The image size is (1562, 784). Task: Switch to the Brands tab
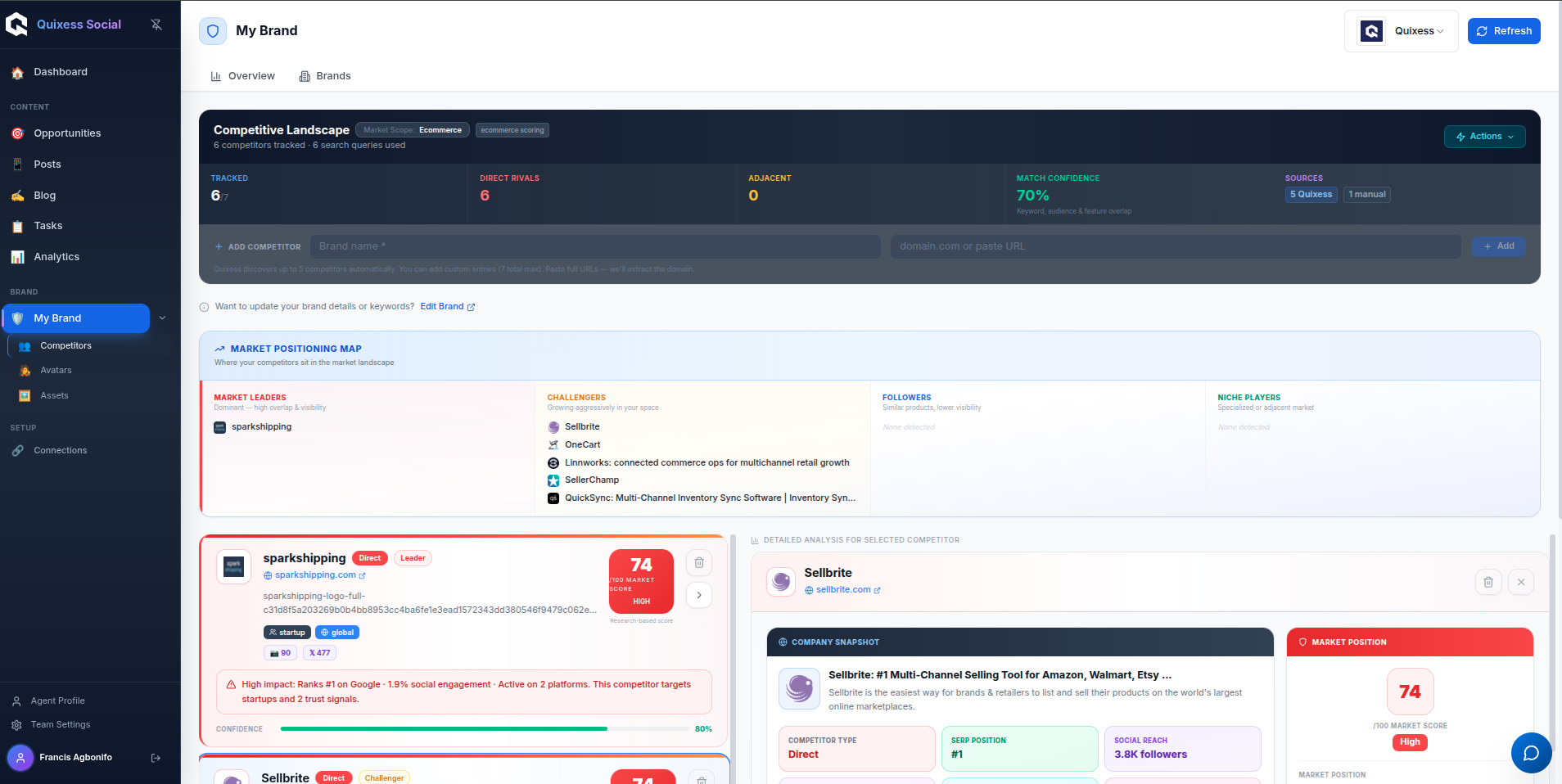[325, 76]
